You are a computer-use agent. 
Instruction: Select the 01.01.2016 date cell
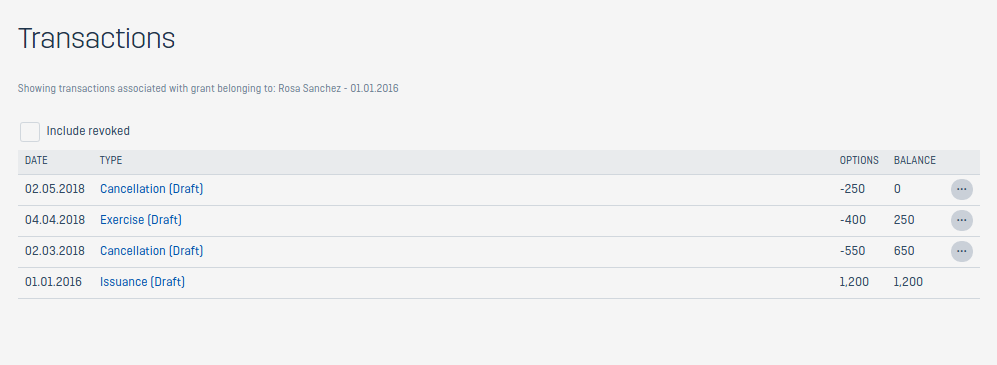tap(53, 282)
